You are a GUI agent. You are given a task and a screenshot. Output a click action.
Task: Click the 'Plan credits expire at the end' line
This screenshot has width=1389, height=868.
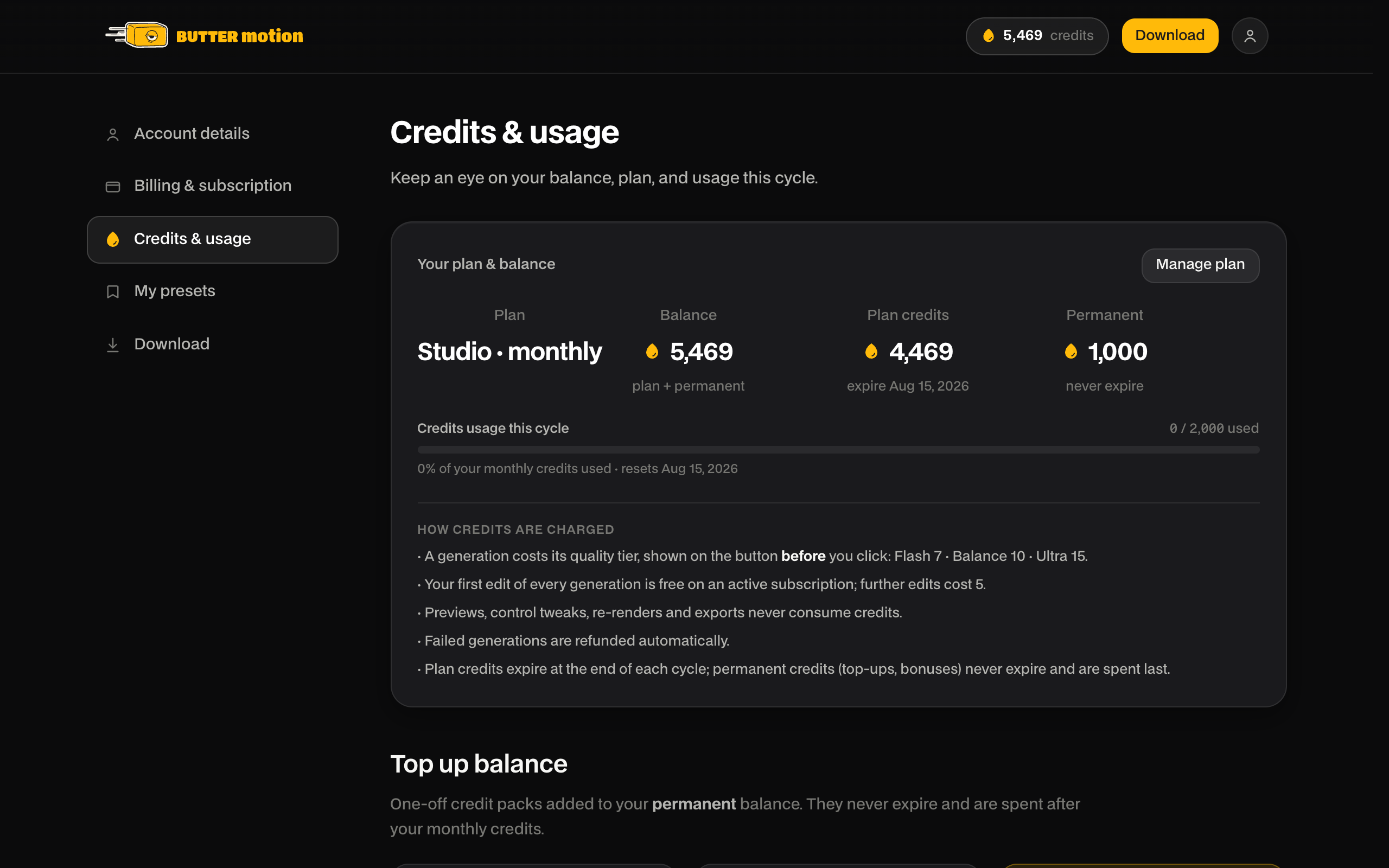pos(794,669)
